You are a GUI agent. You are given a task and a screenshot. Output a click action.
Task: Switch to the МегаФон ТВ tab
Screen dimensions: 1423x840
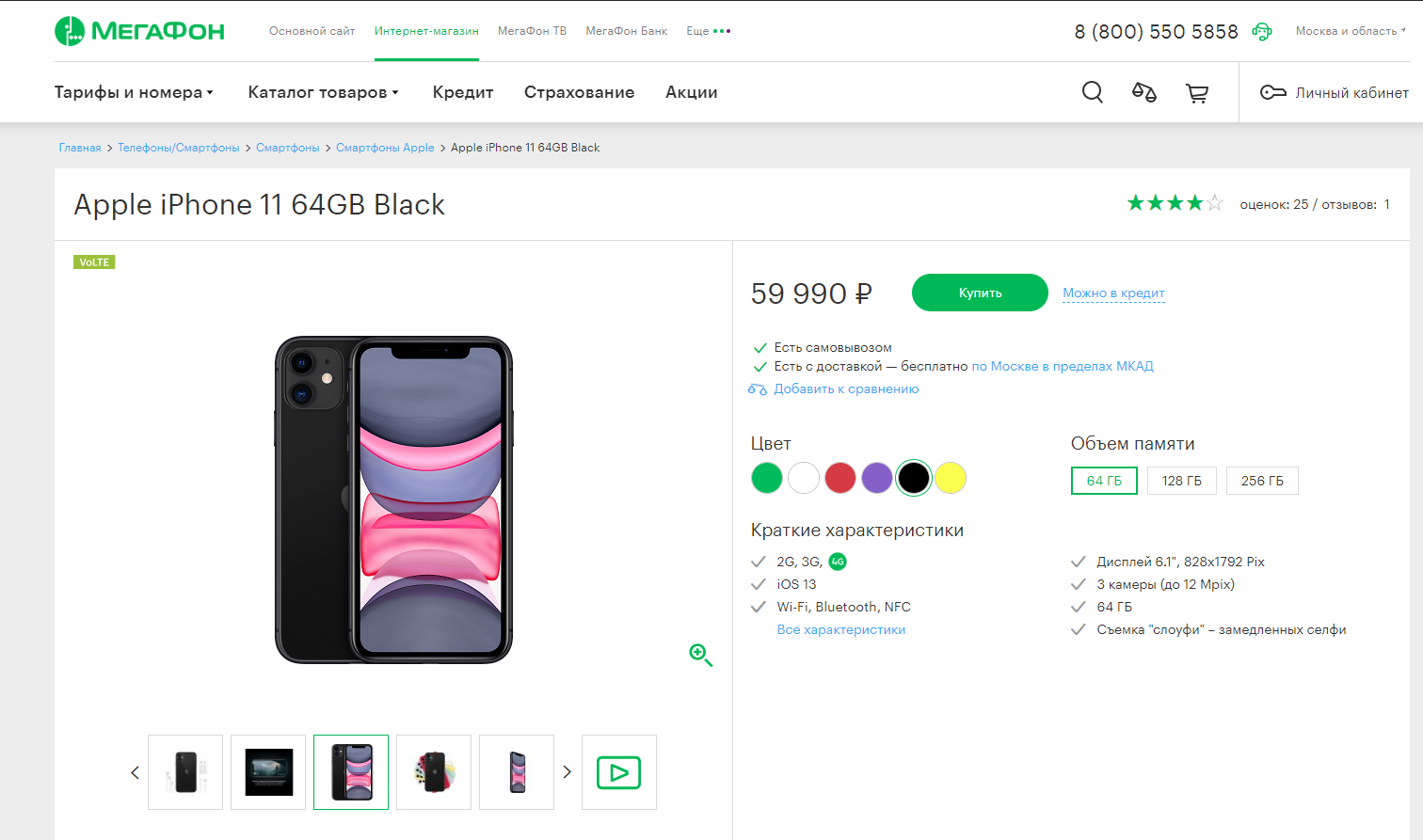click(x=532, y=31)
